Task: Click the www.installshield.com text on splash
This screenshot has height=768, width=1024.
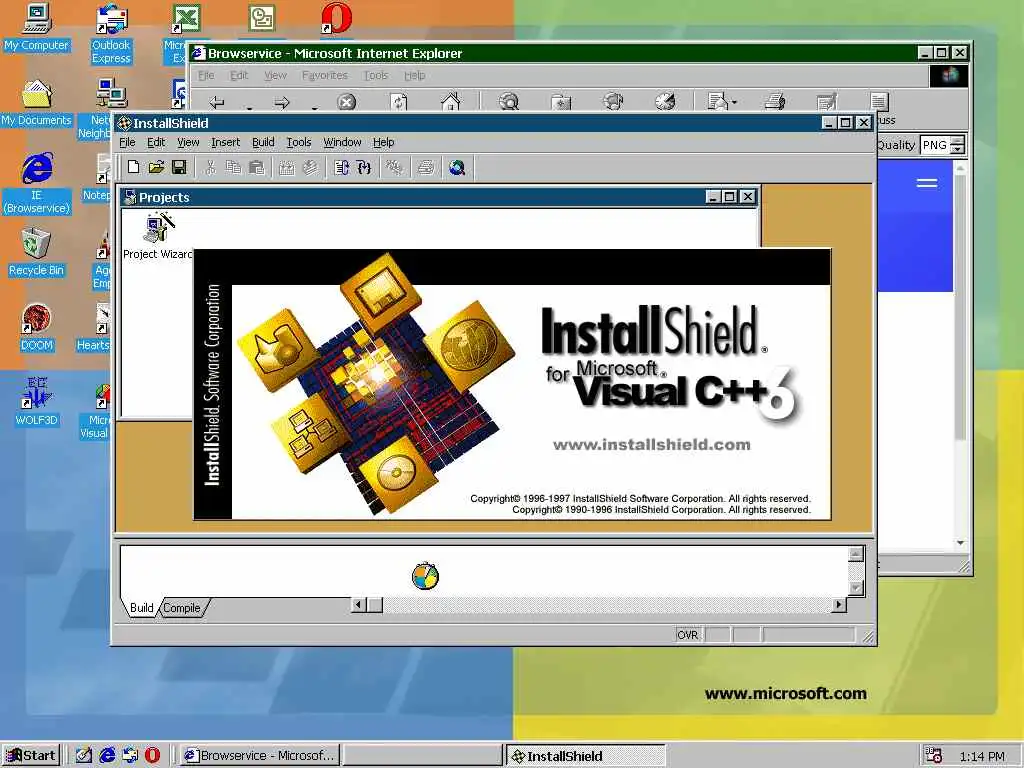Action: [652, 445]
